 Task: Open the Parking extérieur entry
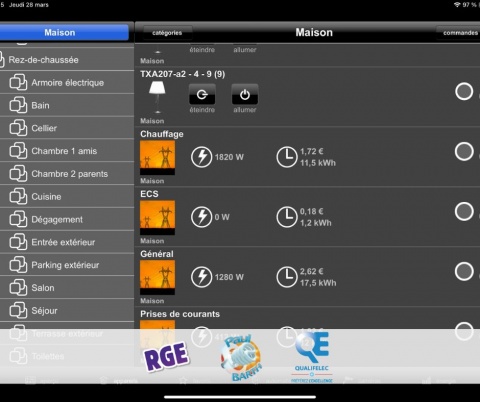point(67,265)
